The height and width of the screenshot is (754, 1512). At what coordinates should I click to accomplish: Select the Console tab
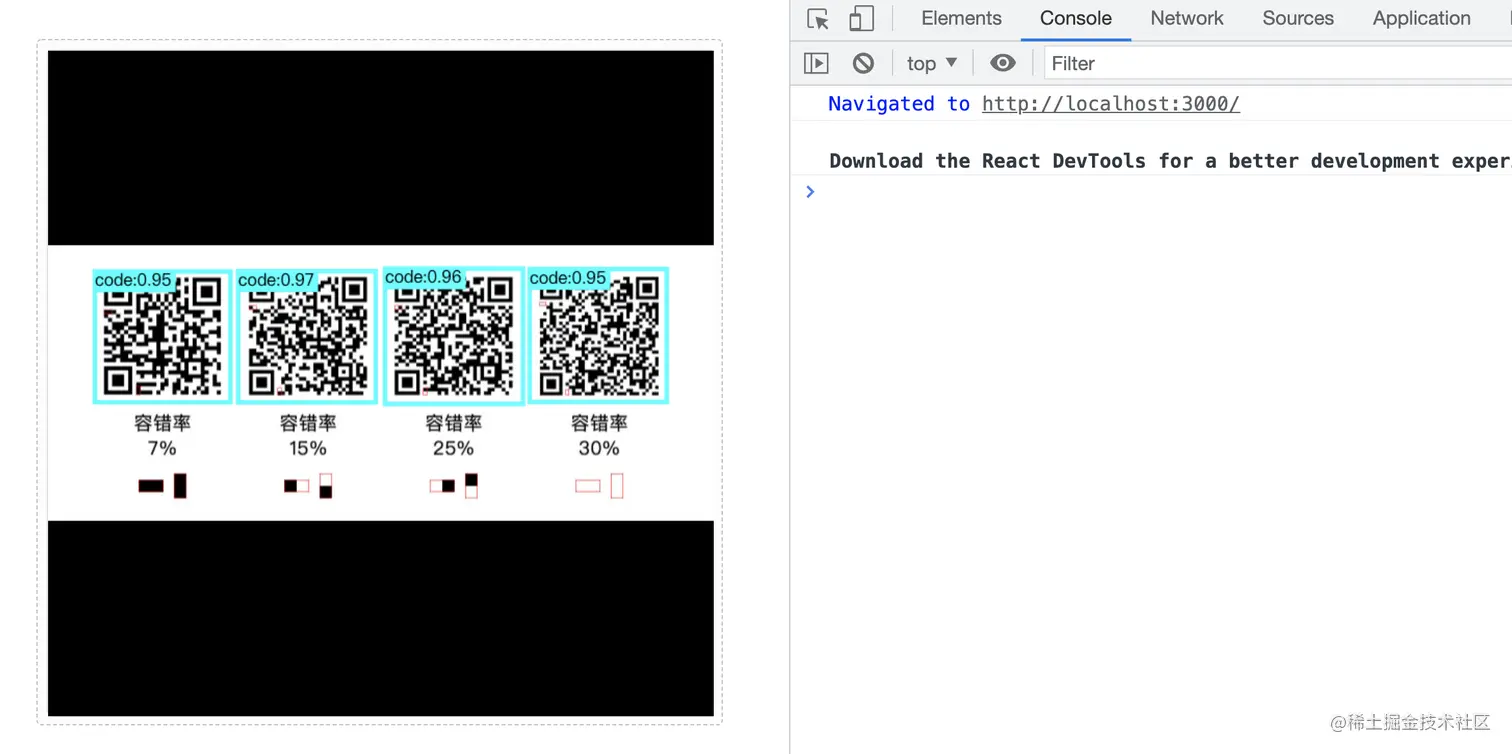tap(1075, 18)
